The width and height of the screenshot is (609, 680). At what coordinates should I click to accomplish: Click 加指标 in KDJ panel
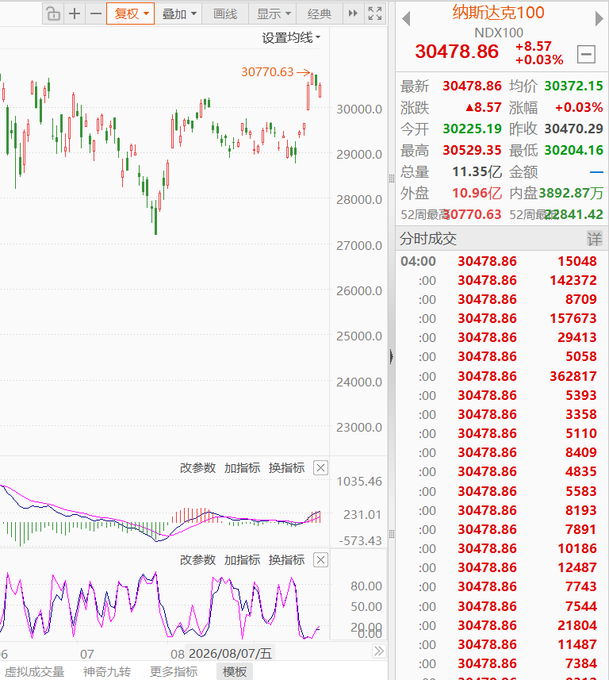pos(242,560)
